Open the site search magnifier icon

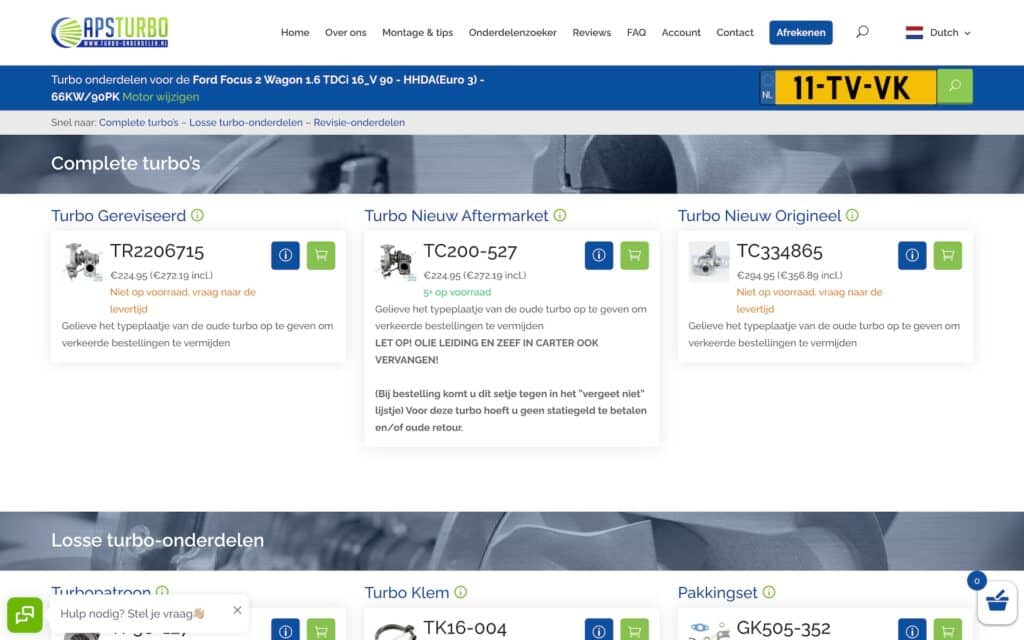pyautogui.click(x=862, y=31)
